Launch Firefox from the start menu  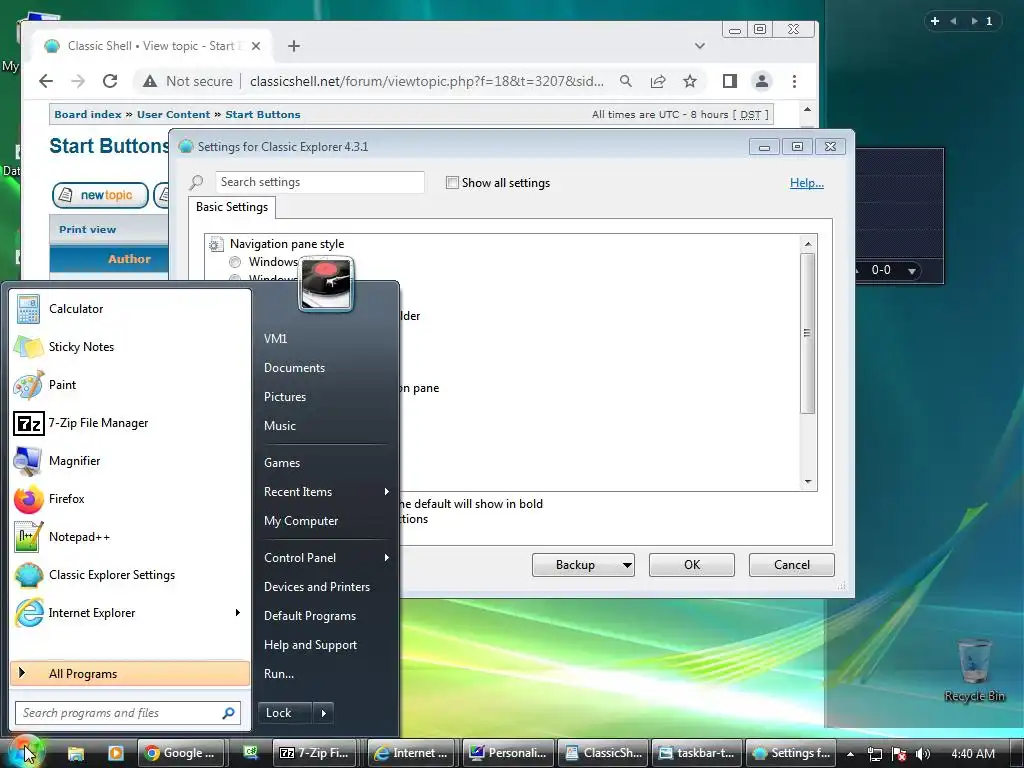[x=130, y=498]
